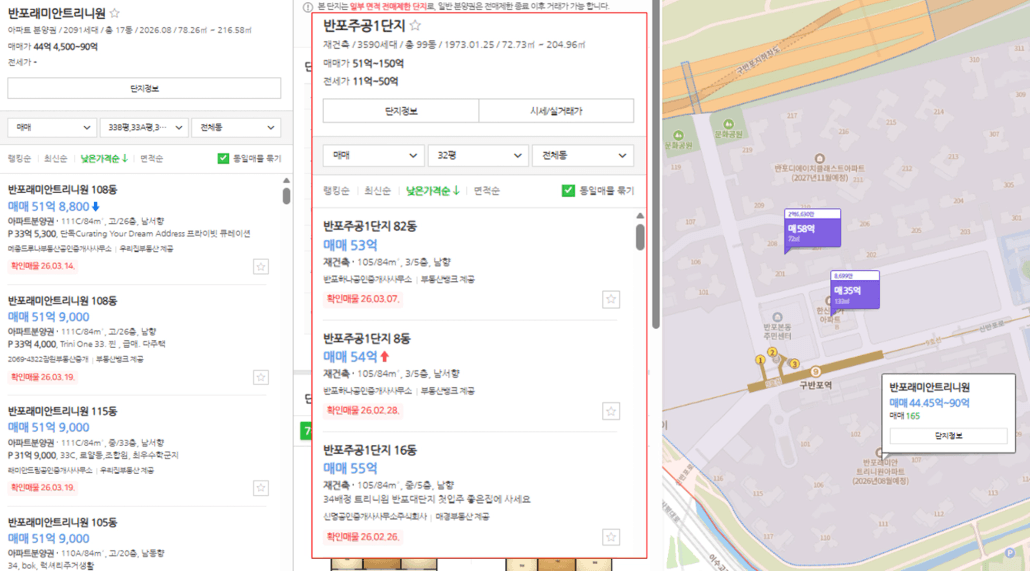The image size is (1030, 571).
Task: Click the 반포주공1단지 list scrollbar thumb
Action: point(640,237)
